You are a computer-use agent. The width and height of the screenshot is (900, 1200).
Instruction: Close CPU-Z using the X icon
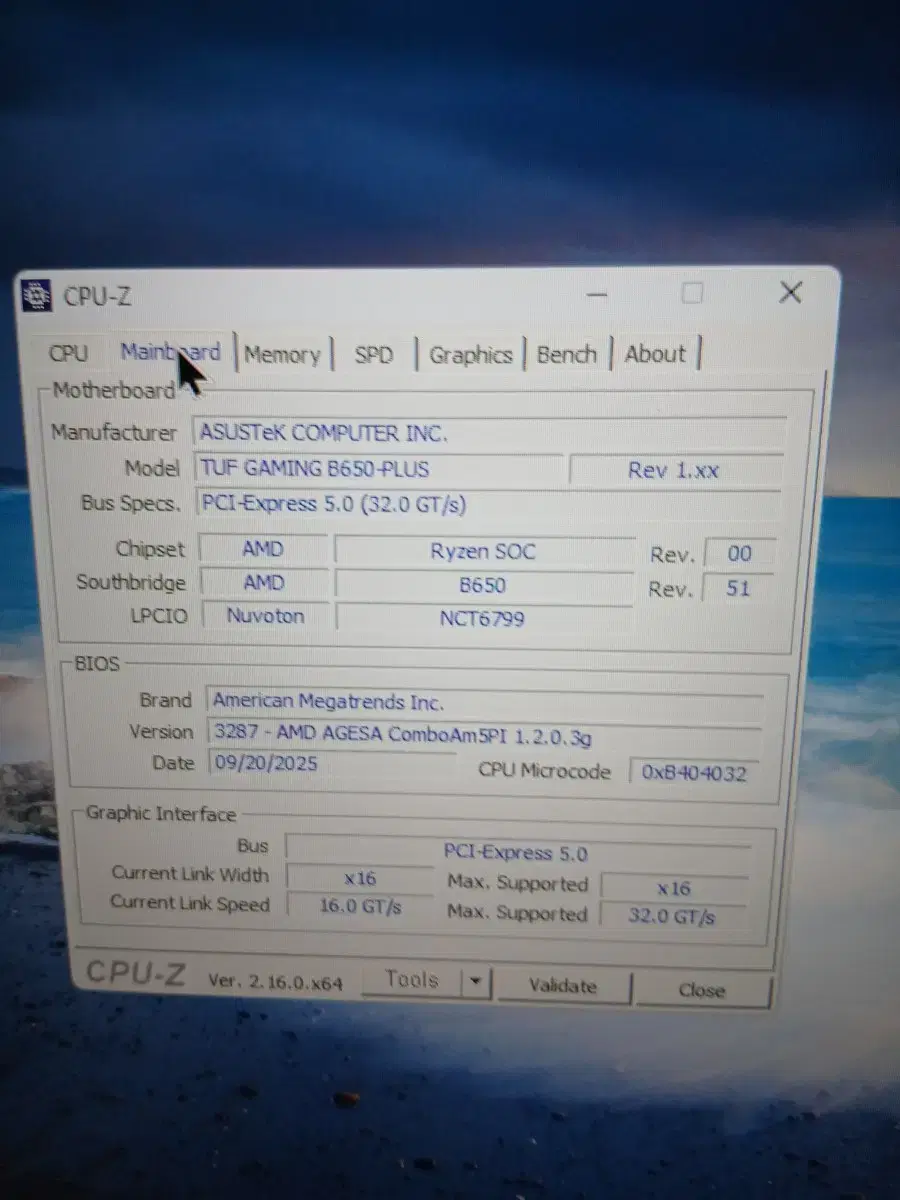(x=790, y=292)
